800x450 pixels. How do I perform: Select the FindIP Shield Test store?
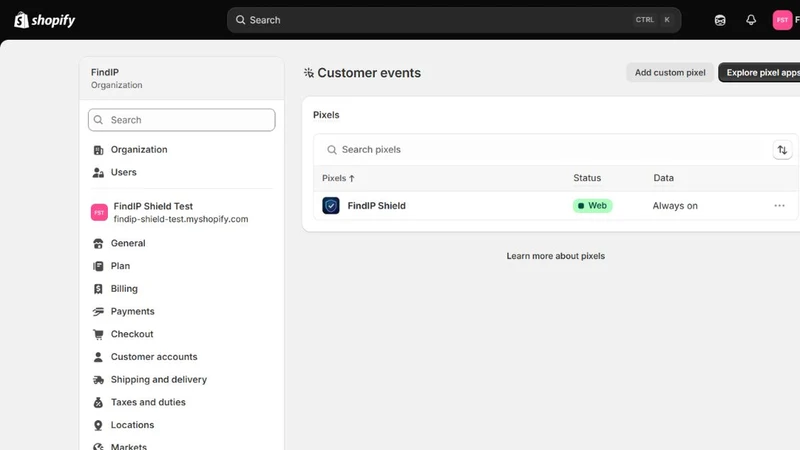coord(181,212)
